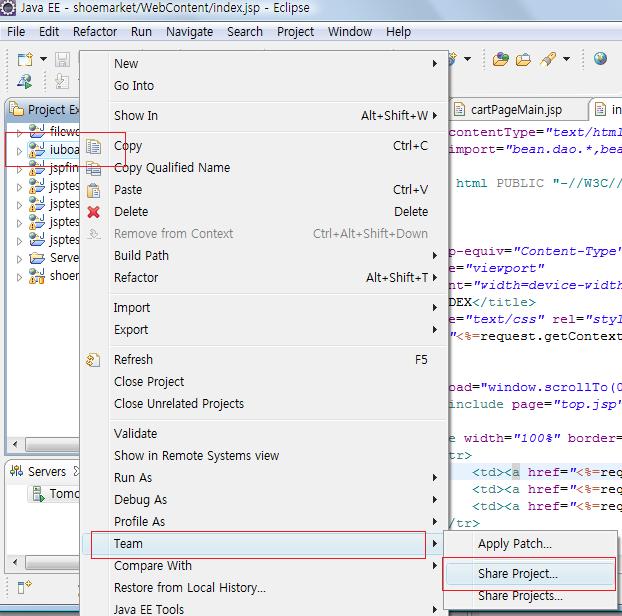622x616 pixels.
Task: Select Restore from Local History entry
Action: pyautogui.click(x=264, y=587)
